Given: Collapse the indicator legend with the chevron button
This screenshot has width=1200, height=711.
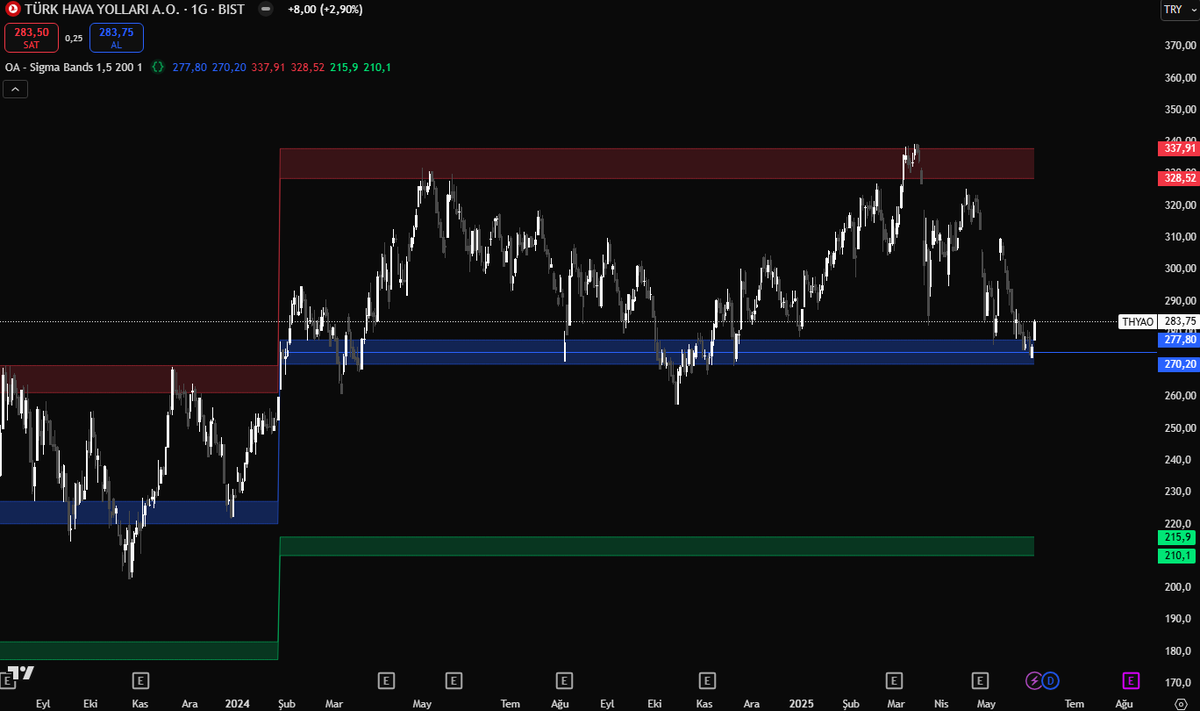Looking at the screenshot, I should point(16,89).
